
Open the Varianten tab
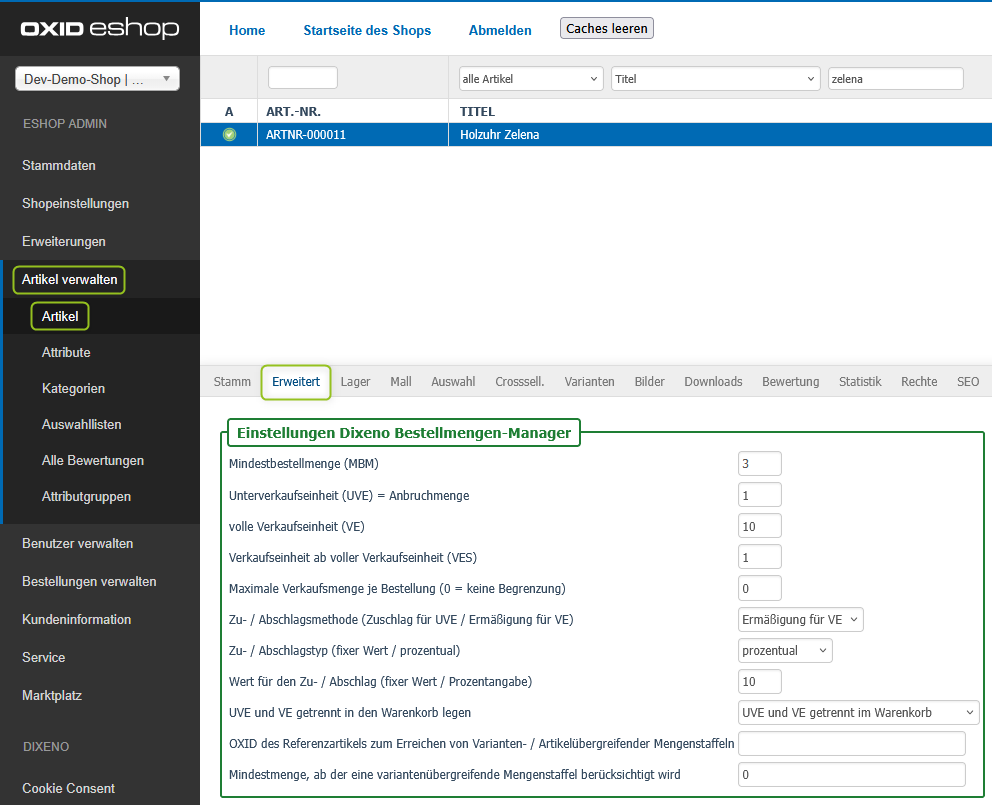coord(589,382)
